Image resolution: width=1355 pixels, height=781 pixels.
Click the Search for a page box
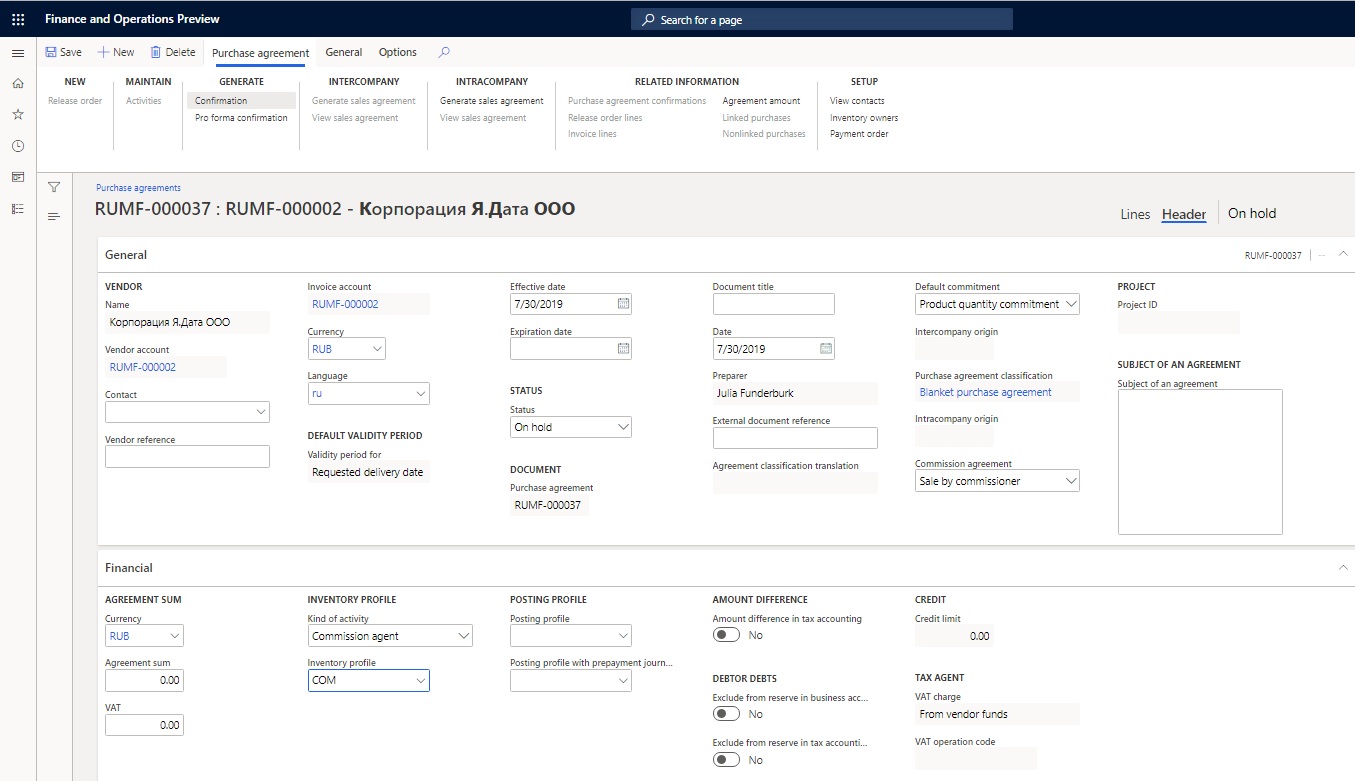[x=822, y=19]
